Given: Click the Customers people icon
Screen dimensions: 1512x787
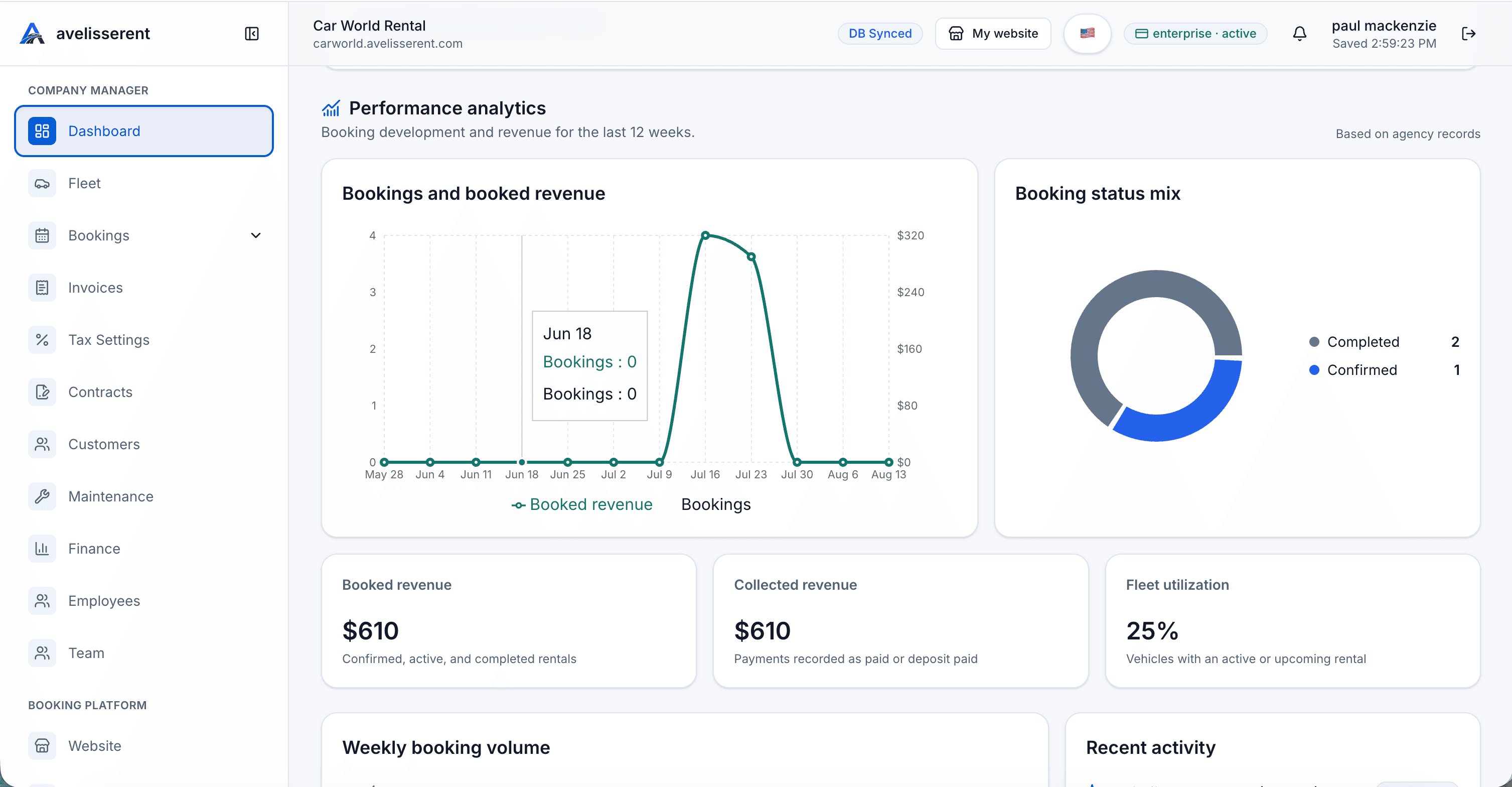Looking at the screenshot, I should [x=42, y=445].
